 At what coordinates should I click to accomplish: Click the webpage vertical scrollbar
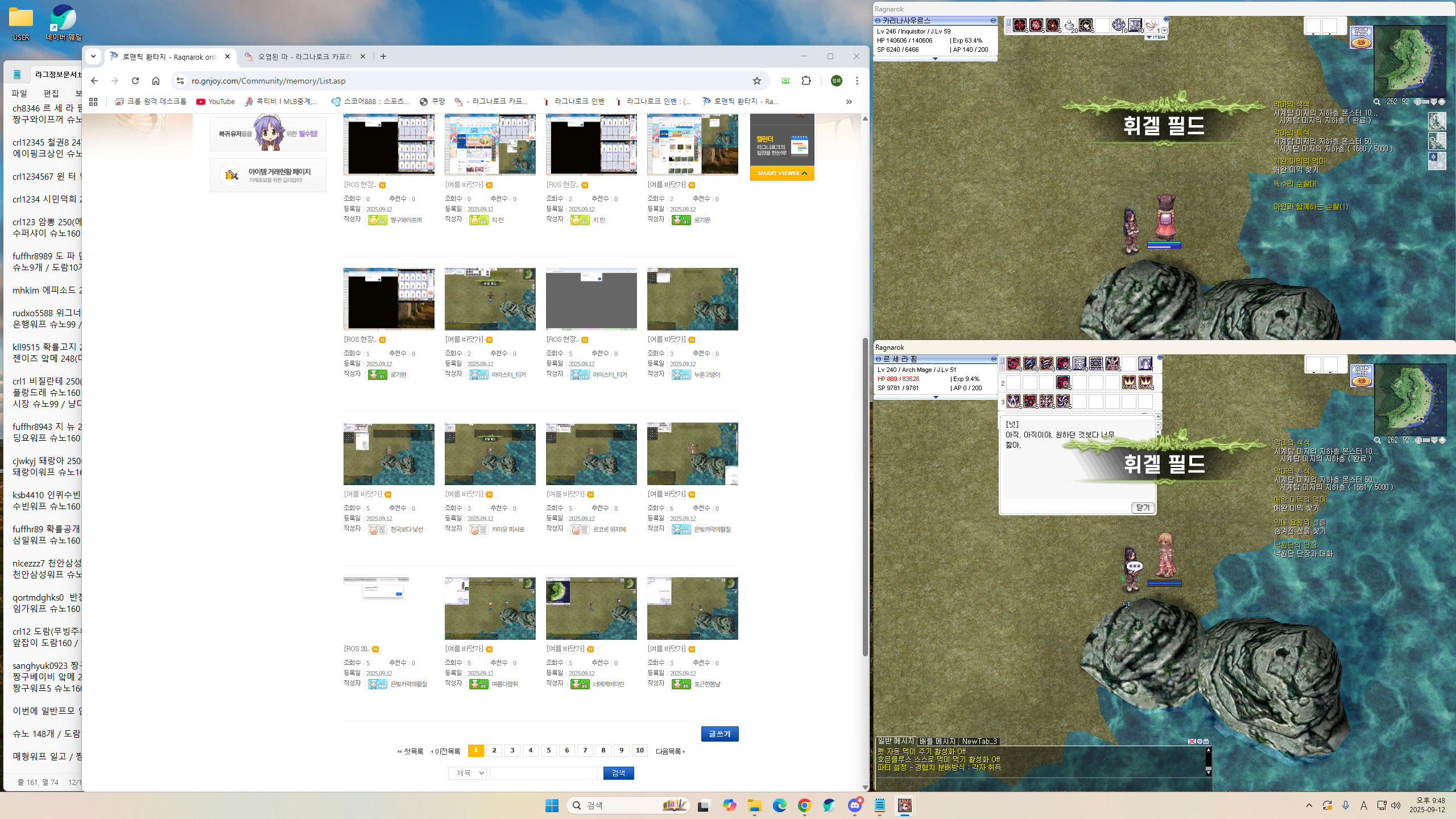click(865, 498)
